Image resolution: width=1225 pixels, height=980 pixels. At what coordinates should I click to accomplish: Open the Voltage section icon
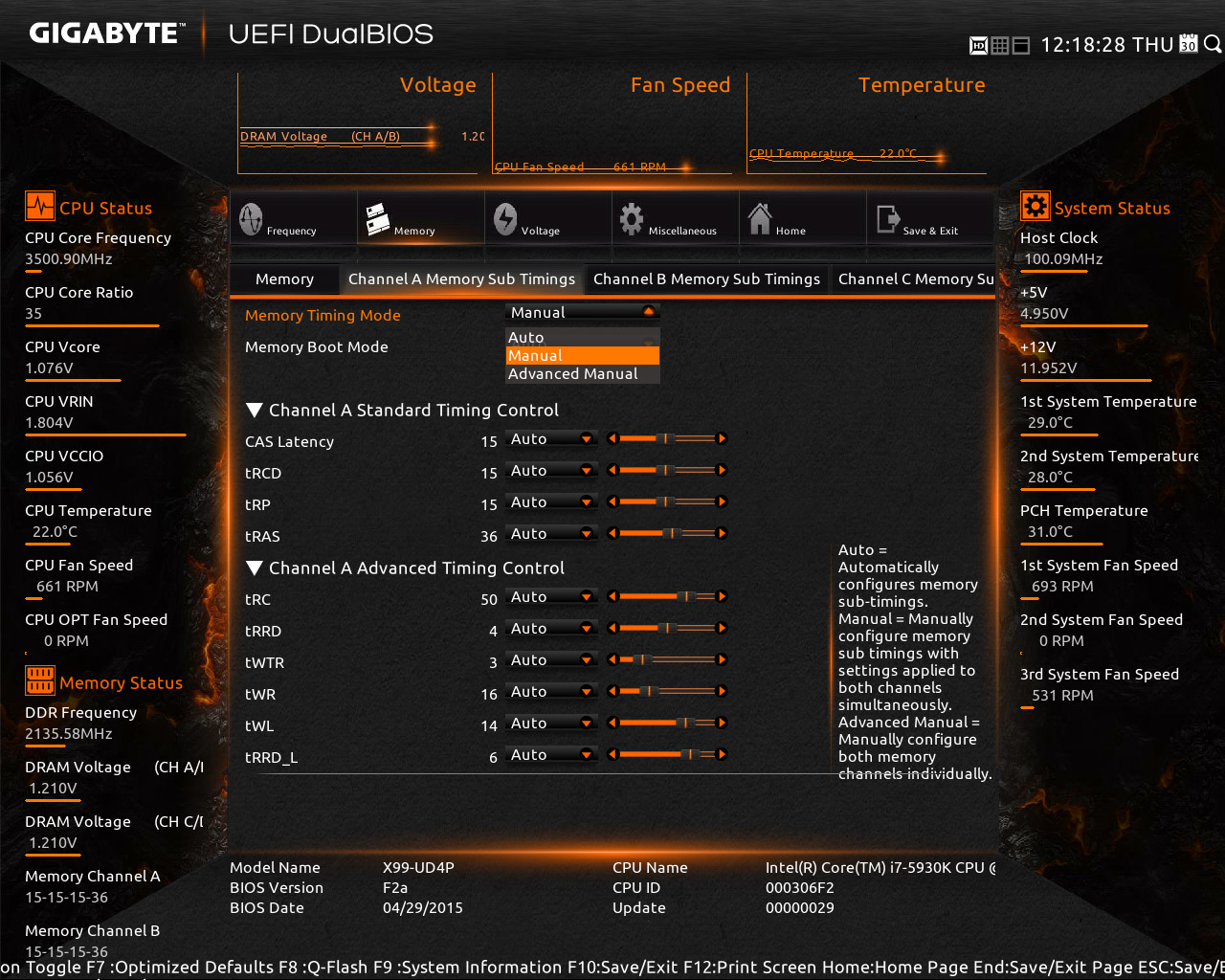[x=505, y=219]
